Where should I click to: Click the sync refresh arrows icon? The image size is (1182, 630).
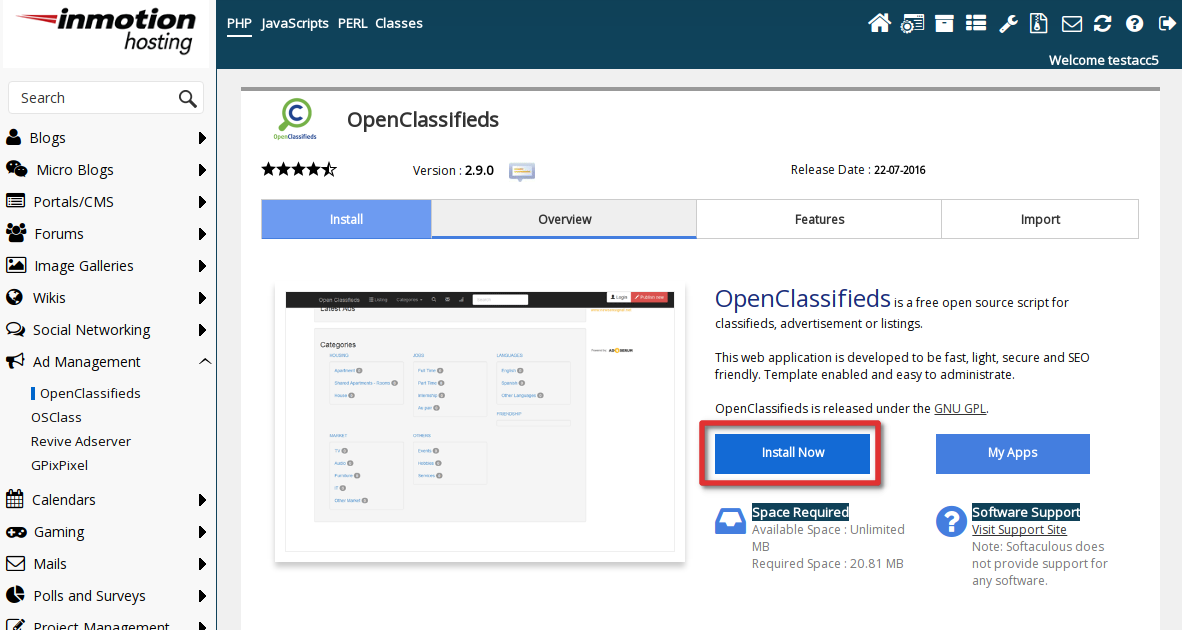click(1103, 24)
